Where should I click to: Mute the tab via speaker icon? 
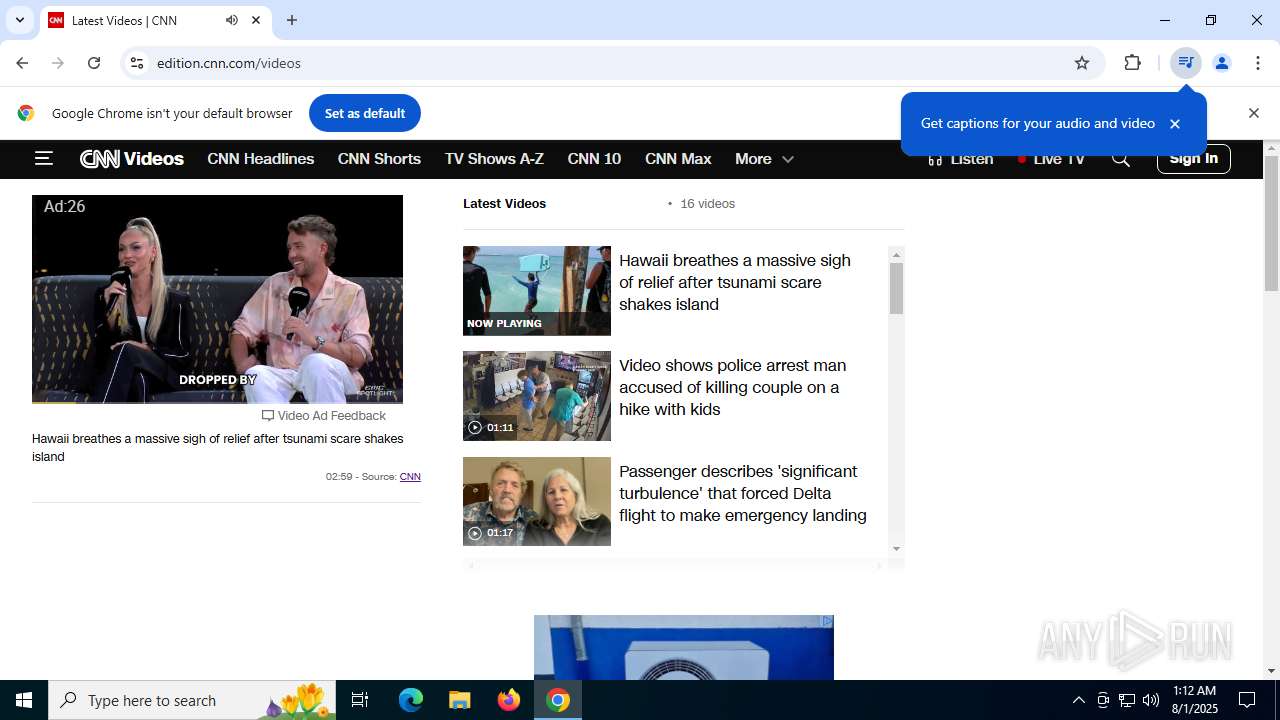[232, 20]
